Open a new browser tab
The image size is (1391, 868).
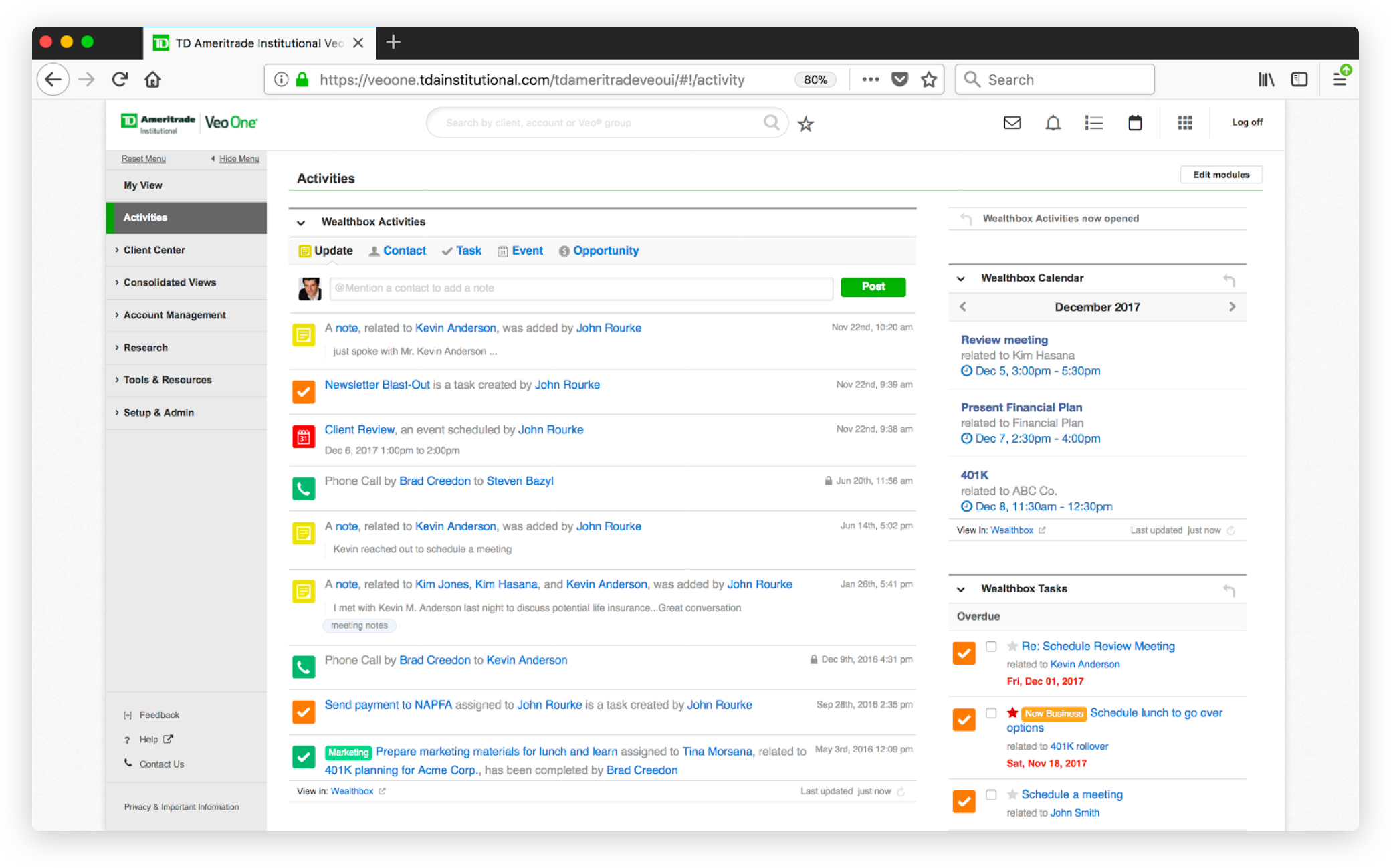pyautogui.click(x=393, y=42)
